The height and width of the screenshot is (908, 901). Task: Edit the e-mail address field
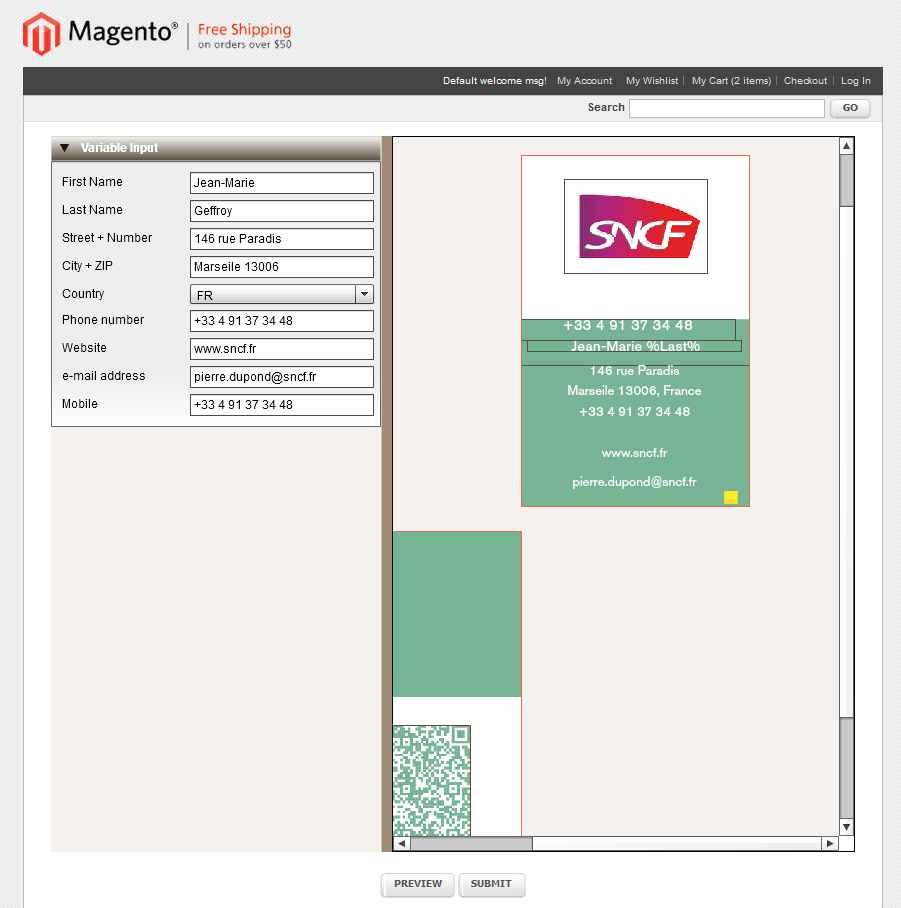[x=281, y=377]
